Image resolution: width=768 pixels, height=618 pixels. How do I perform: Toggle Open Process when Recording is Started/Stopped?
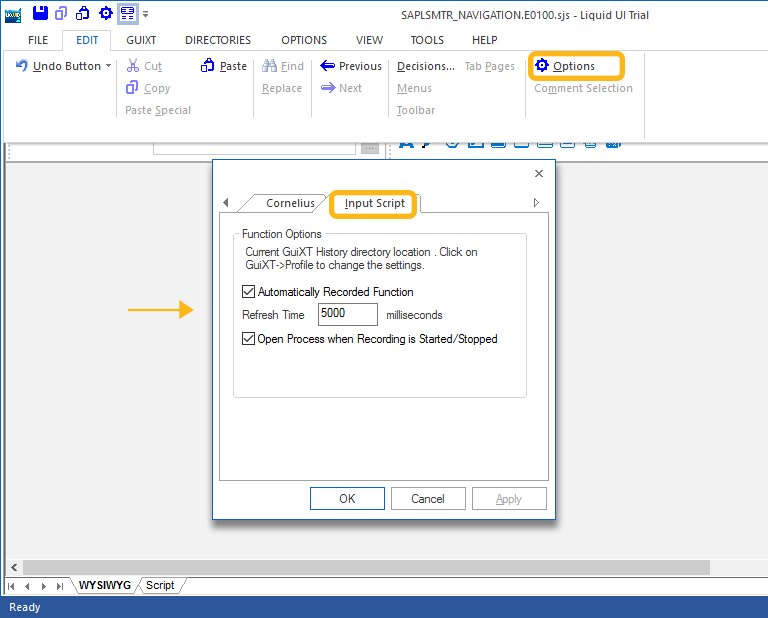(x=249, y=339)
